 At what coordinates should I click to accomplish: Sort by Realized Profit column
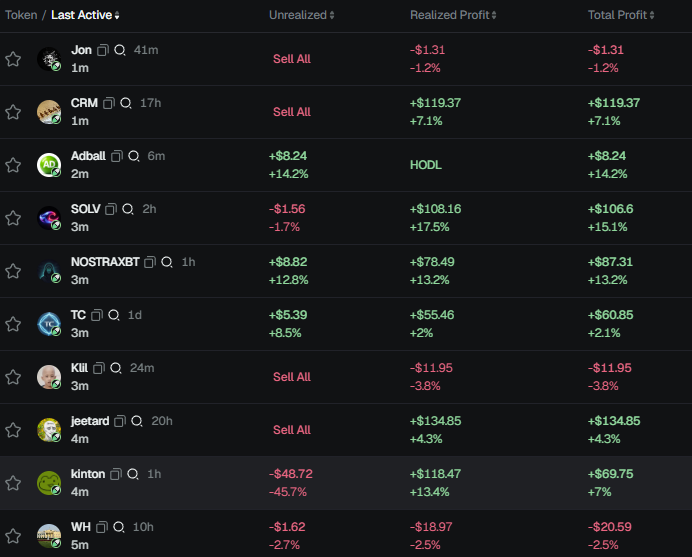tap(453, 16)
